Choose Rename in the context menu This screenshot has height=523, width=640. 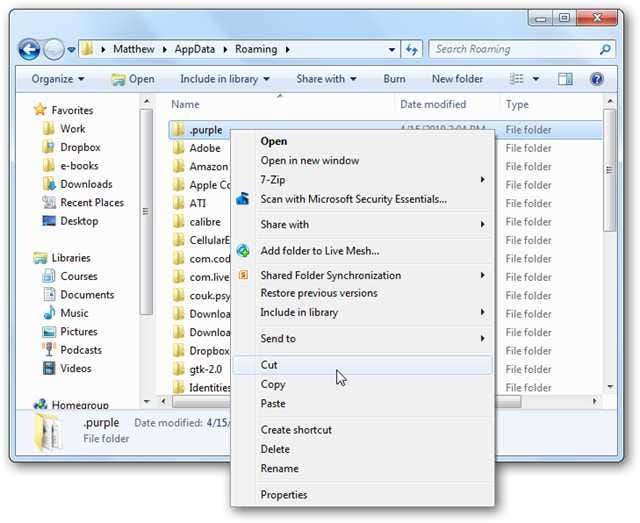tap(279, 468)
